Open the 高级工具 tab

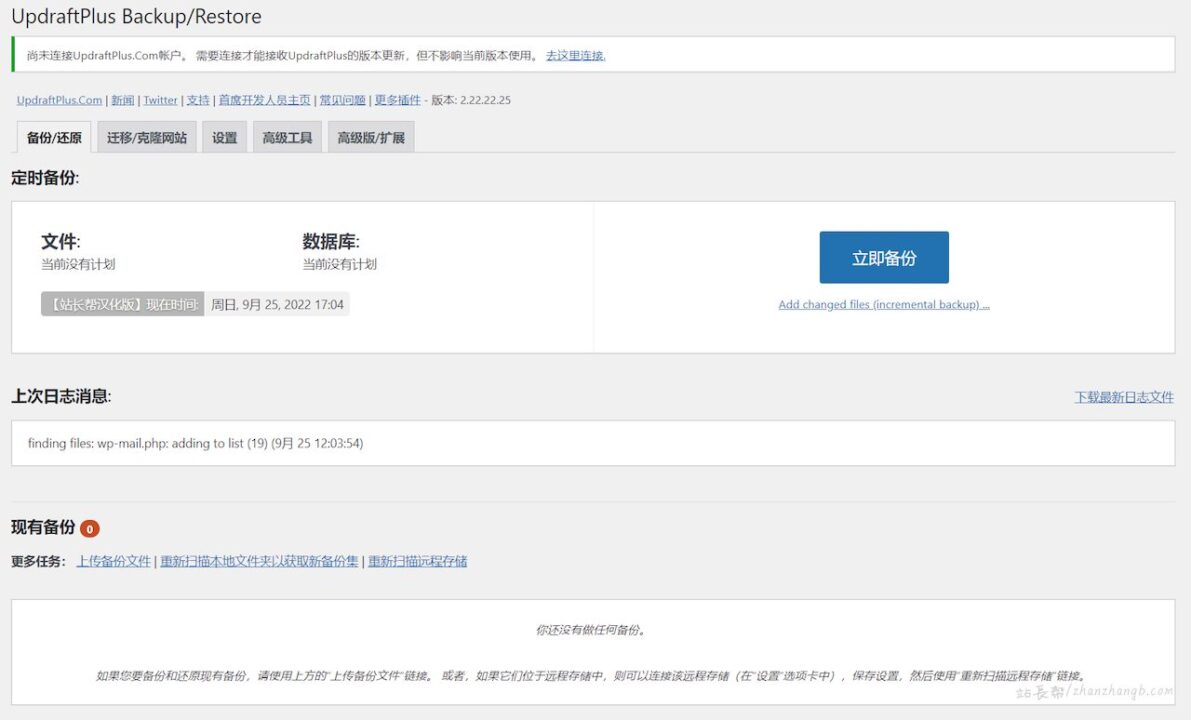click(x=287, y=136)
